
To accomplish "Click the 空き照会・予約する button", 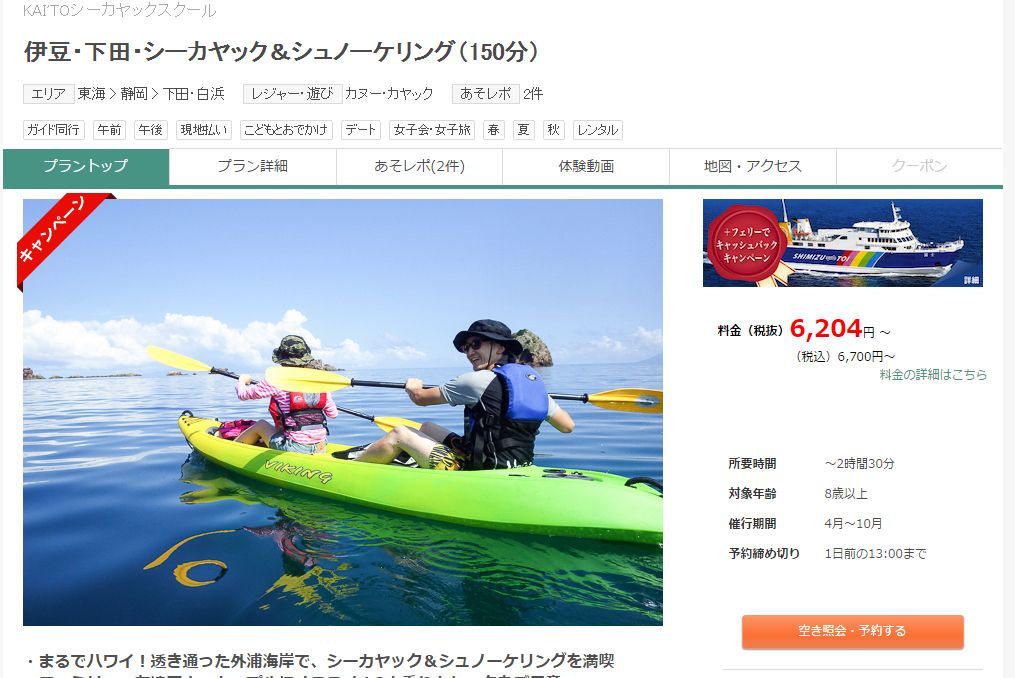I will [x=853, y=631].
